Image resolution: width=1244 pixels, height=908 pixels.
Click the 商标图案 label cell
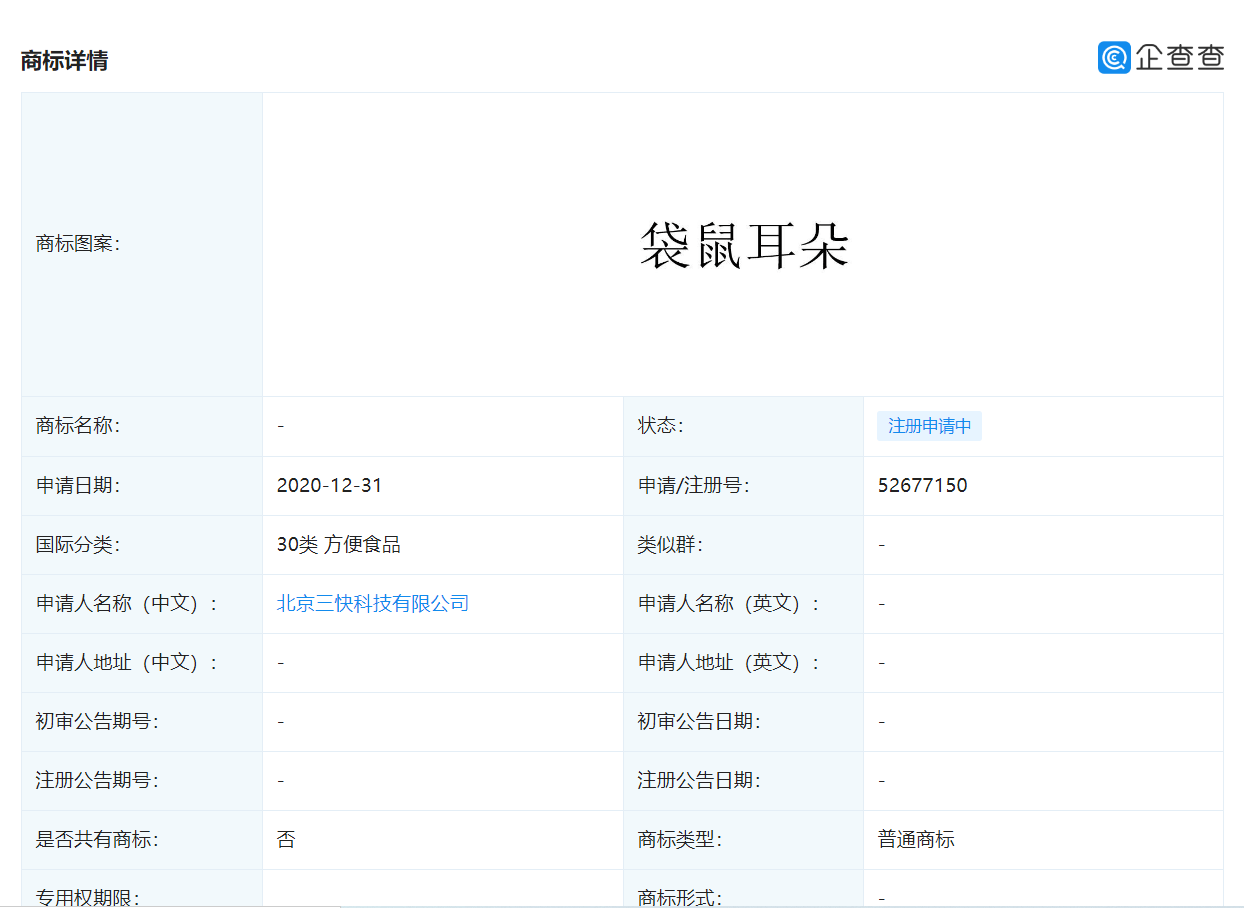pos(142,244)
